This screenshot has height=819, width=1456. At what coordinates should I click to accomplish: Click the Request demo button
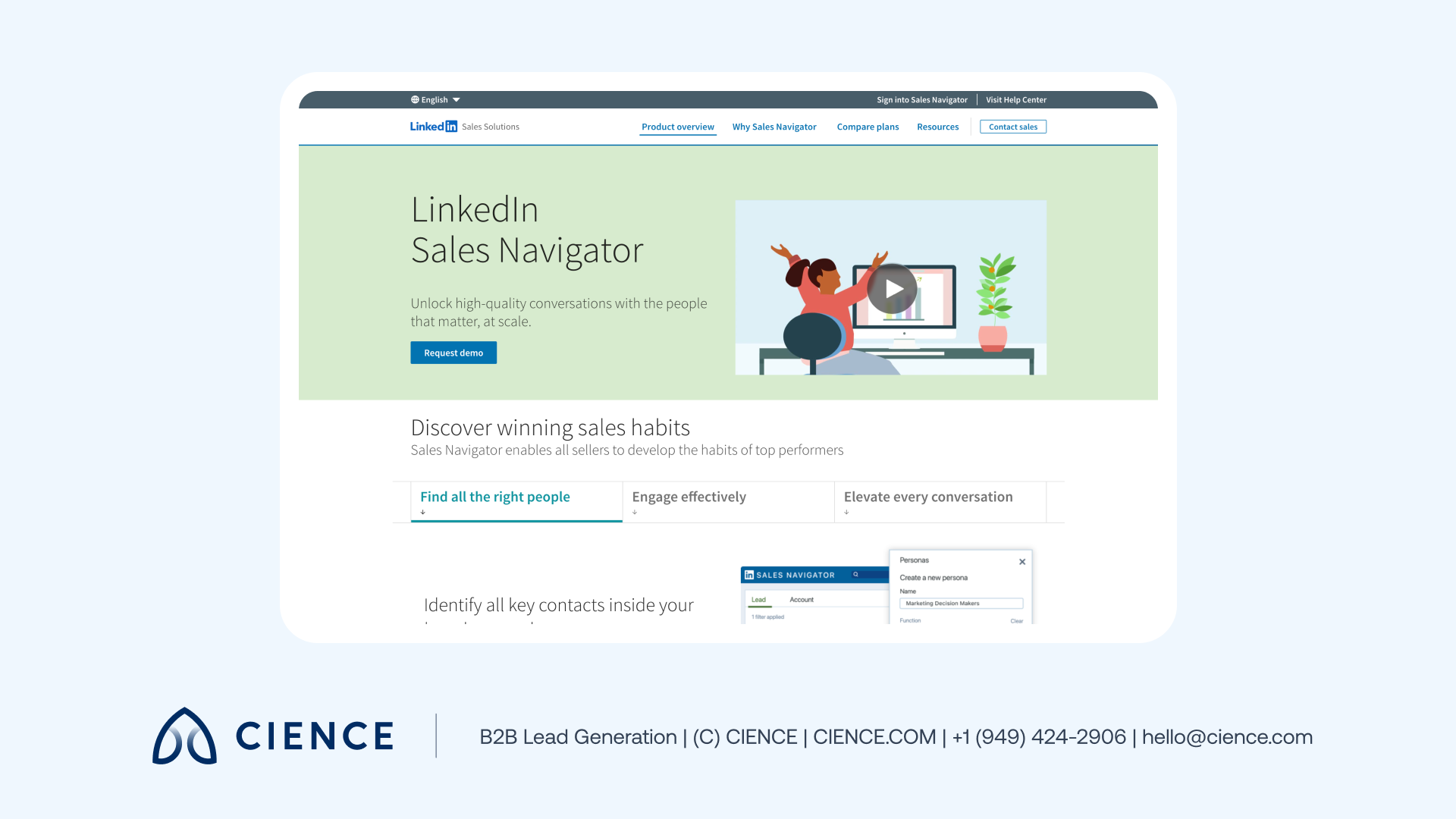453,352
